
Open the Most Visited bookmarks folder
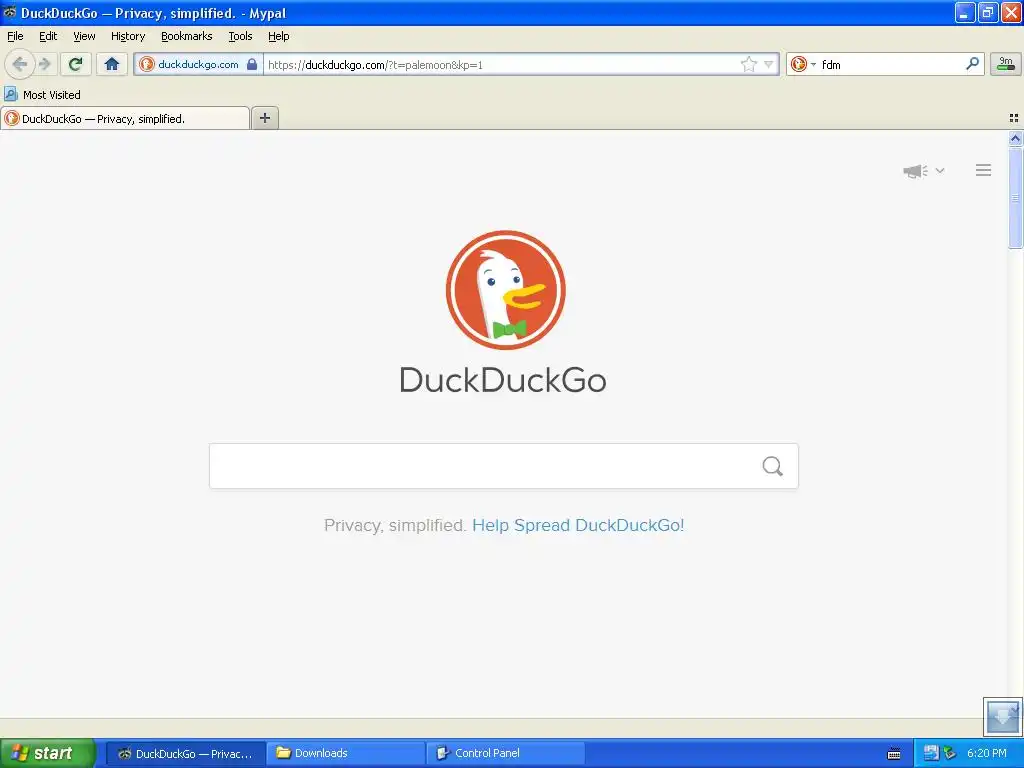click(43, 95)
